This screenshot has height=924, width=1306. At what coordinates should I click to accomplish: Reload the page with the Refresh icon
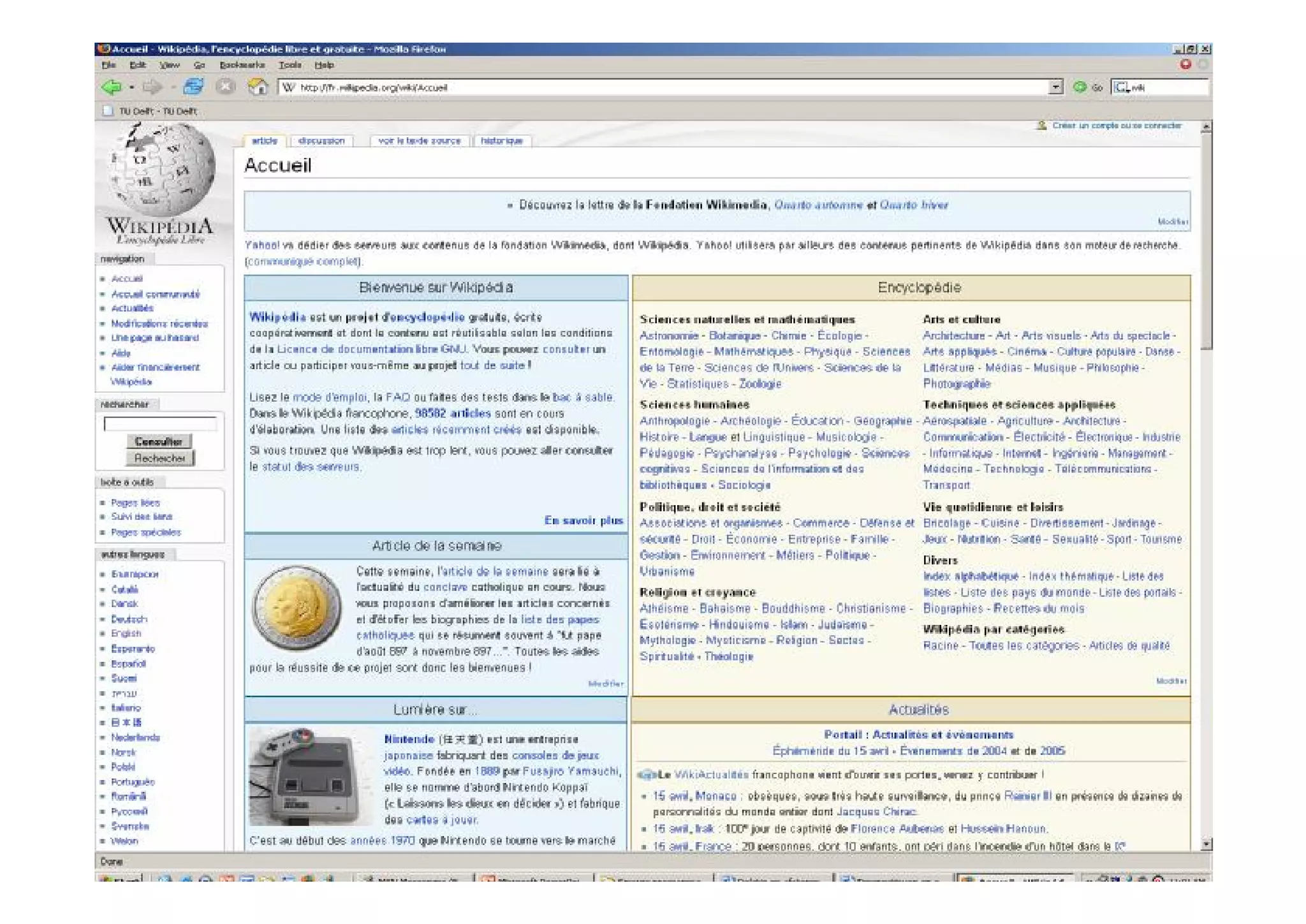click(193, 86)
